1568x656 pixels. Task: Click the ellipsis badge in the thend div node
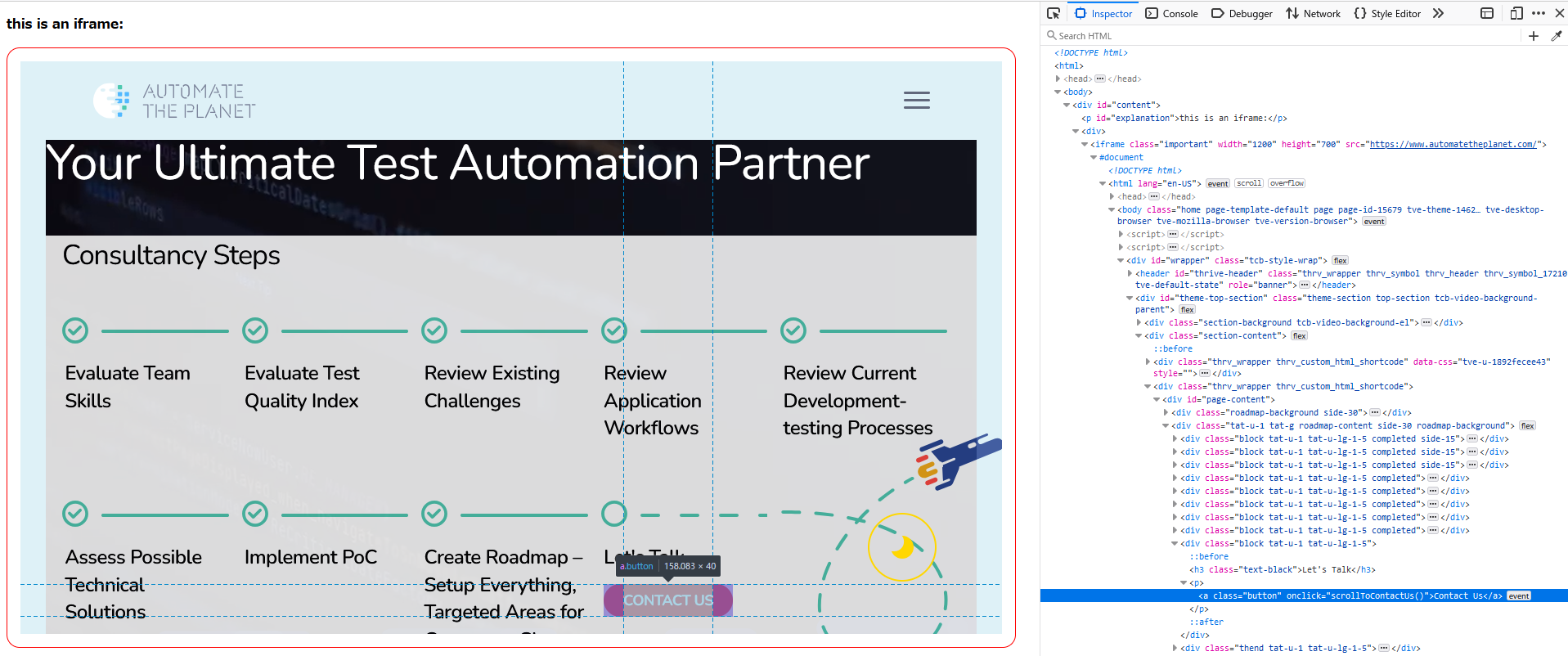1384,648
